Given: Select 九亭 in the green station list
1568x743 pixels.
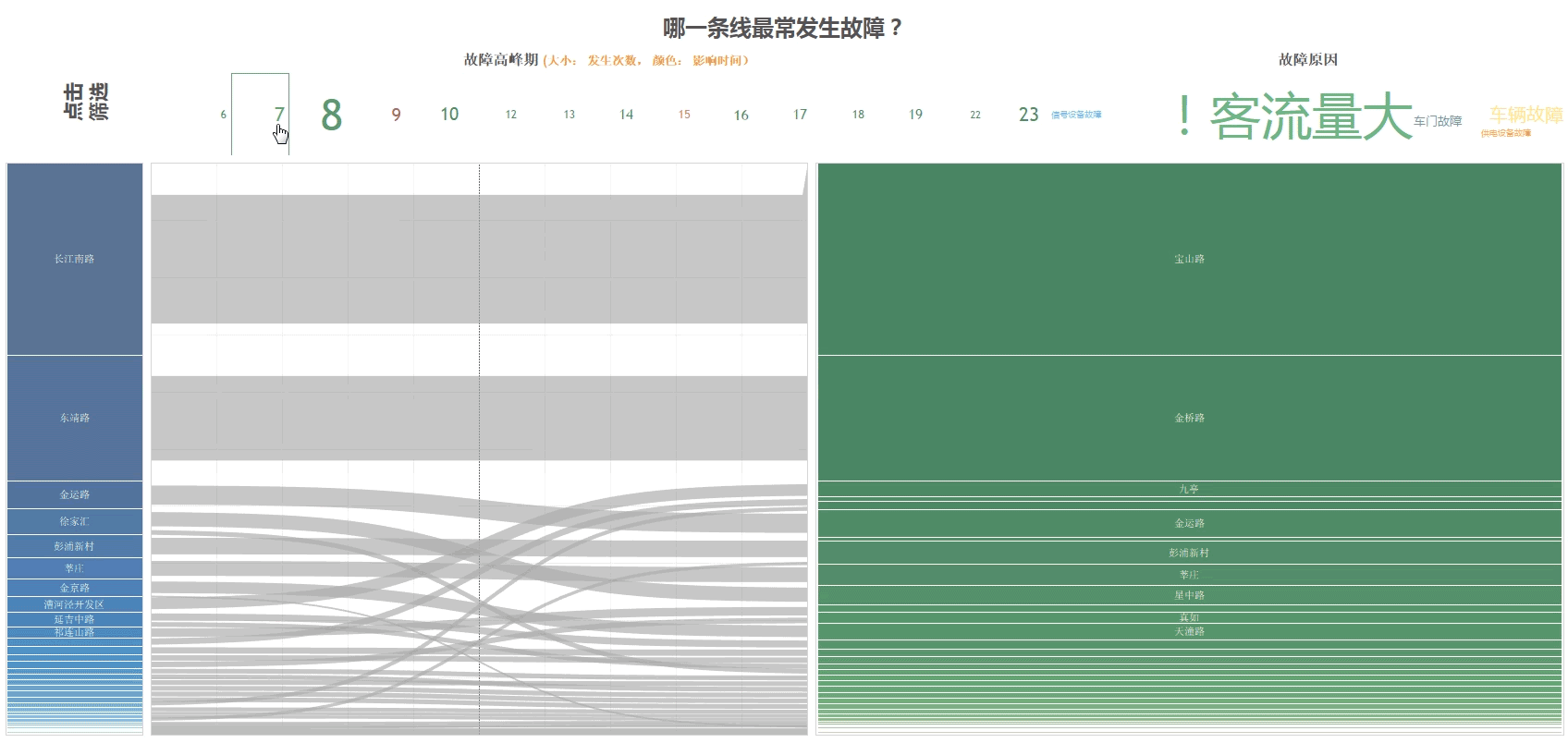Looking at the screenshot, I should click(1189, 489).
